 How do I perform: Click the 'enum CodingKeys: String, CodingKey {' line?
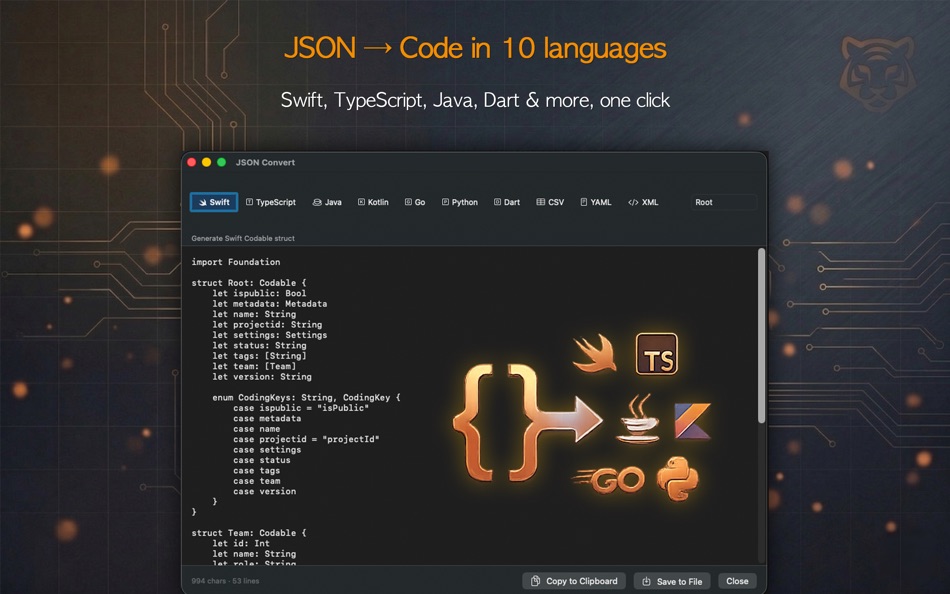coord(306,398)
